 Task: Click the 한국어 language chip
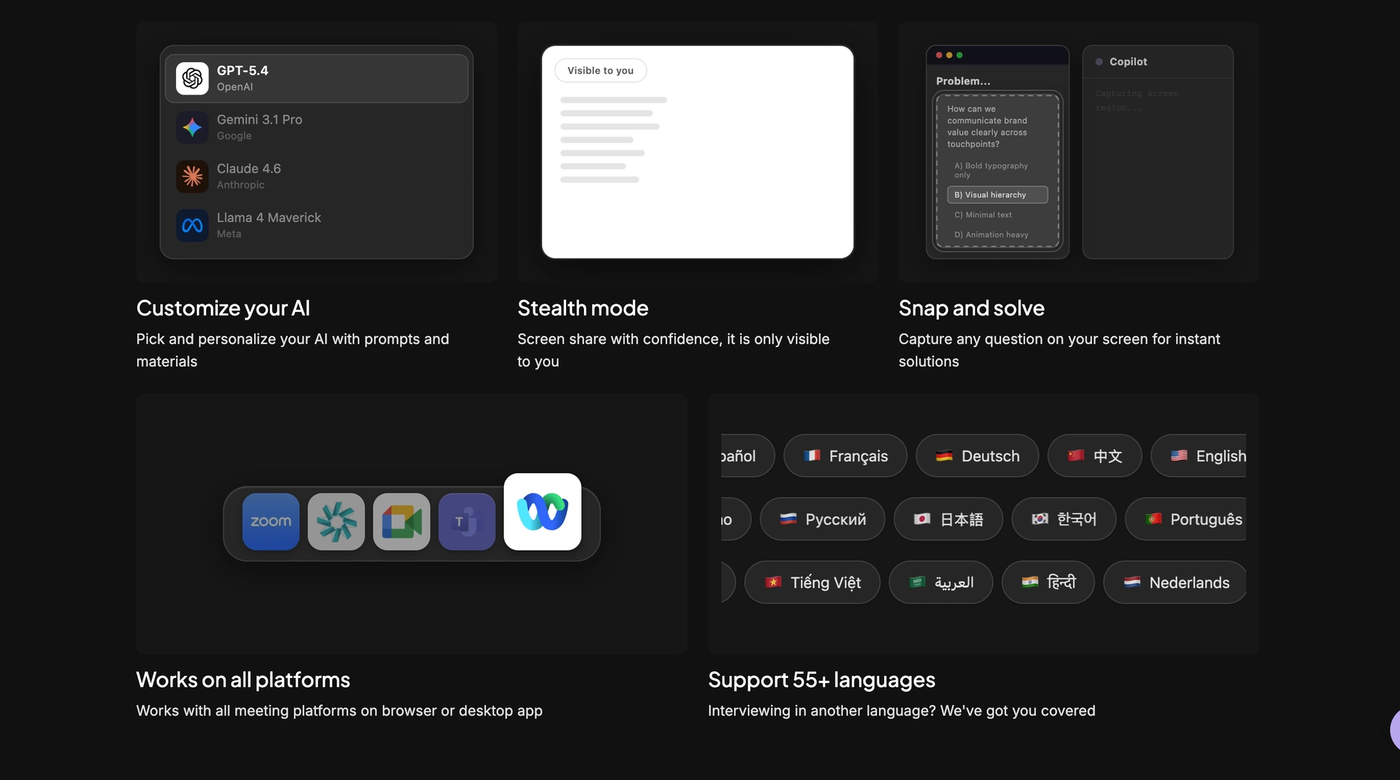pos(1064,519)
